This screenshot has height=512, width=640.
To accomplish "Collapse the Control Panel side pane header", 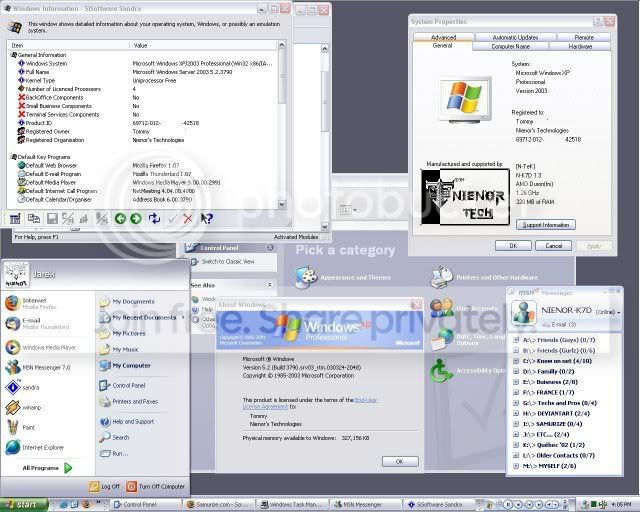I will point(270,247).
